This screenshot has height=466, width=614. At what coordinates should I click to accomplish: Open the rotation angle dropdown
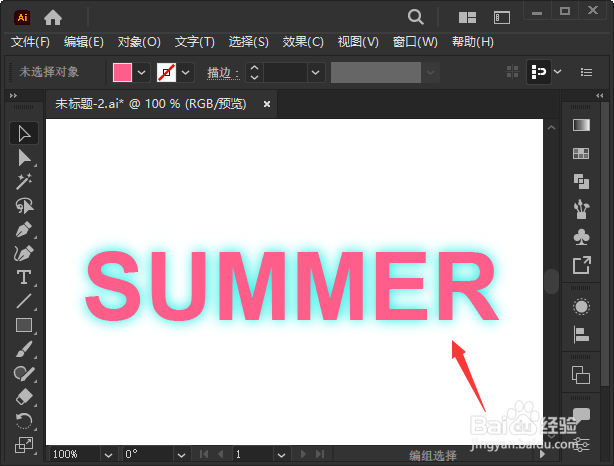(x=181, y=455)
